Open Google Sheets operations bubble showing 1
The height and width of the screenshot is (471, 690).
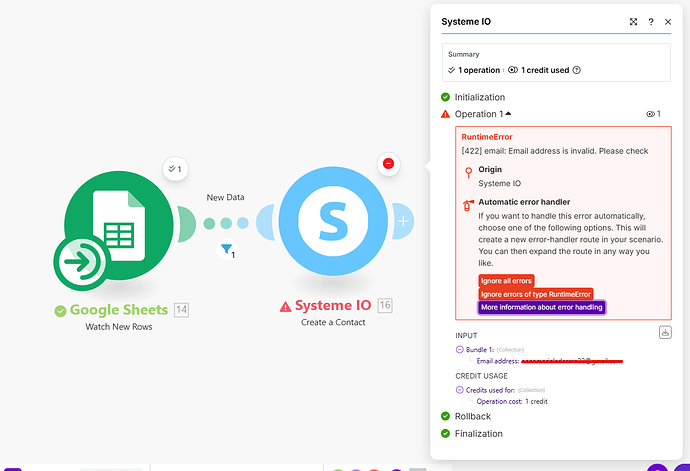(x=176, y=169)
